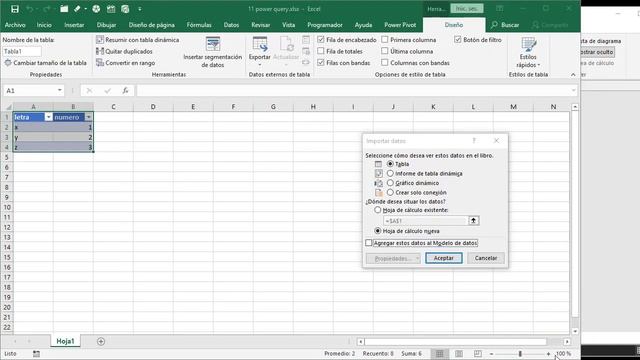Click the help question mark in the Importar datos dialog
The image size is (640, 360).
click(474, 141)
